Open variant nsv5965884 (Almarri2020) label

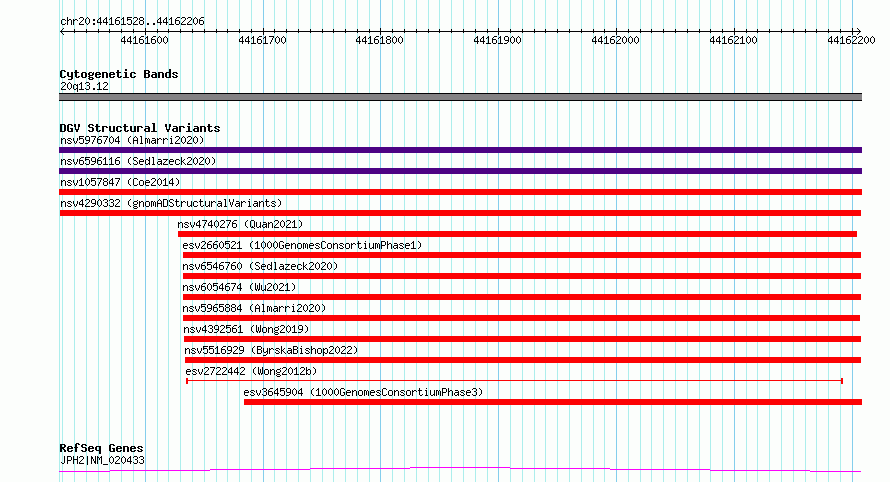[x=254, y=308]
